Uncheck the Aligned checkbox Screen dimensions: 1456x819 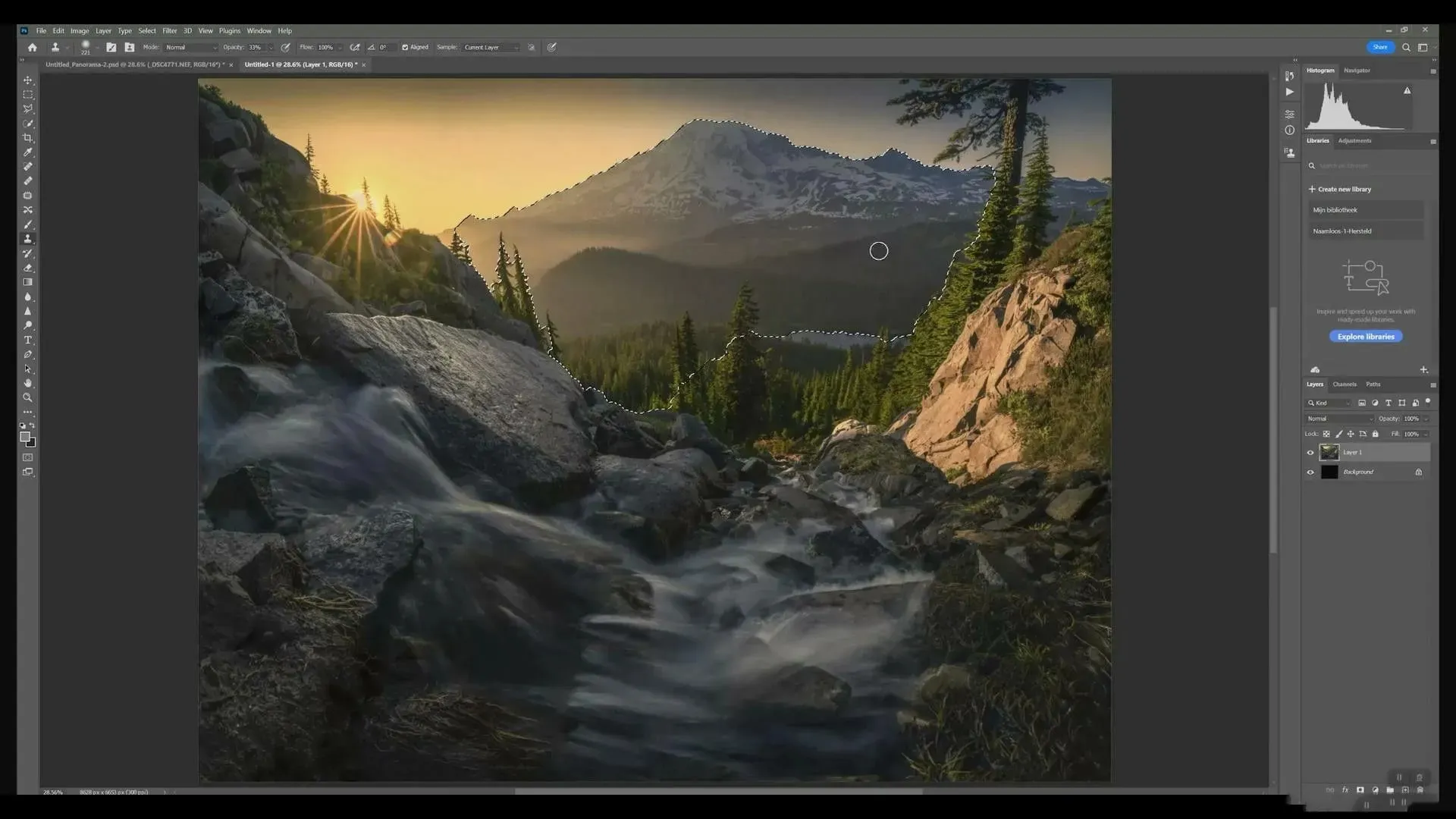click(405, 47)
